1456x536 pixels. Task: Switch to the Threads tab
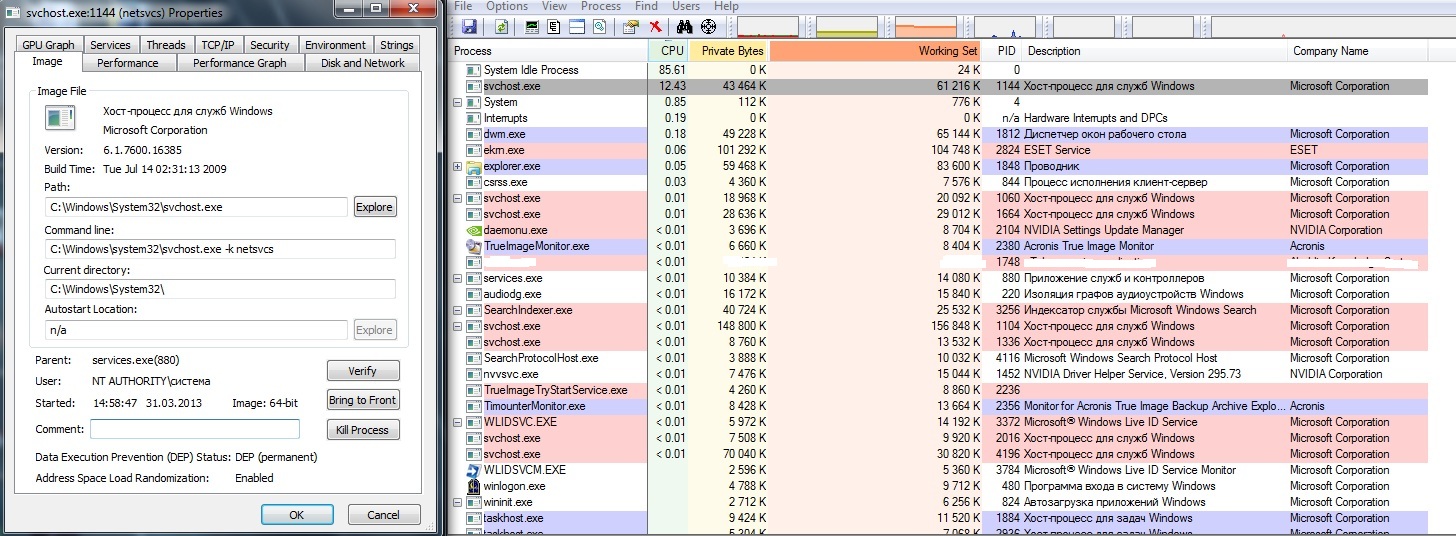coord(166,45)
